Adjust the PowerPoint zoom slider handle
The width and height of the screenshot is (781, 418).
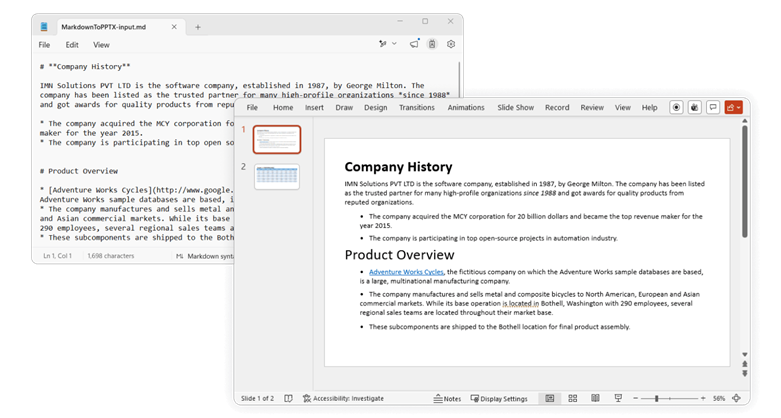click(x=656, y=399)
